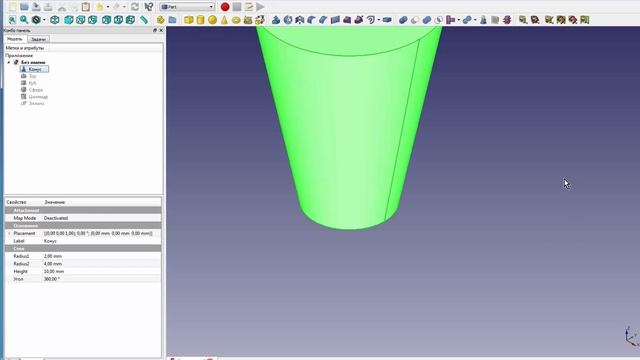Select the Measure distance tool

click(x=144, y=20)
